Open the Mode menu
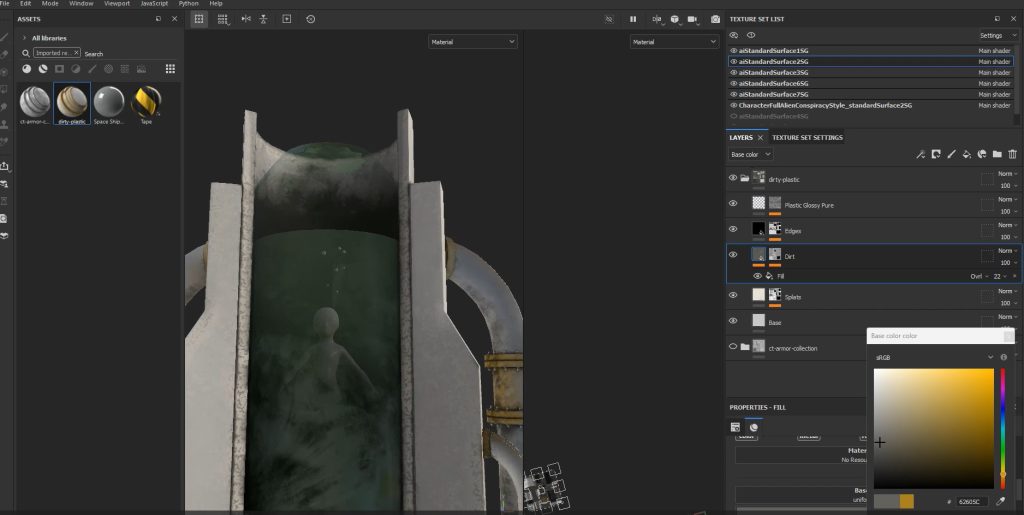1024x515 pixels. [x=50, y=3]
